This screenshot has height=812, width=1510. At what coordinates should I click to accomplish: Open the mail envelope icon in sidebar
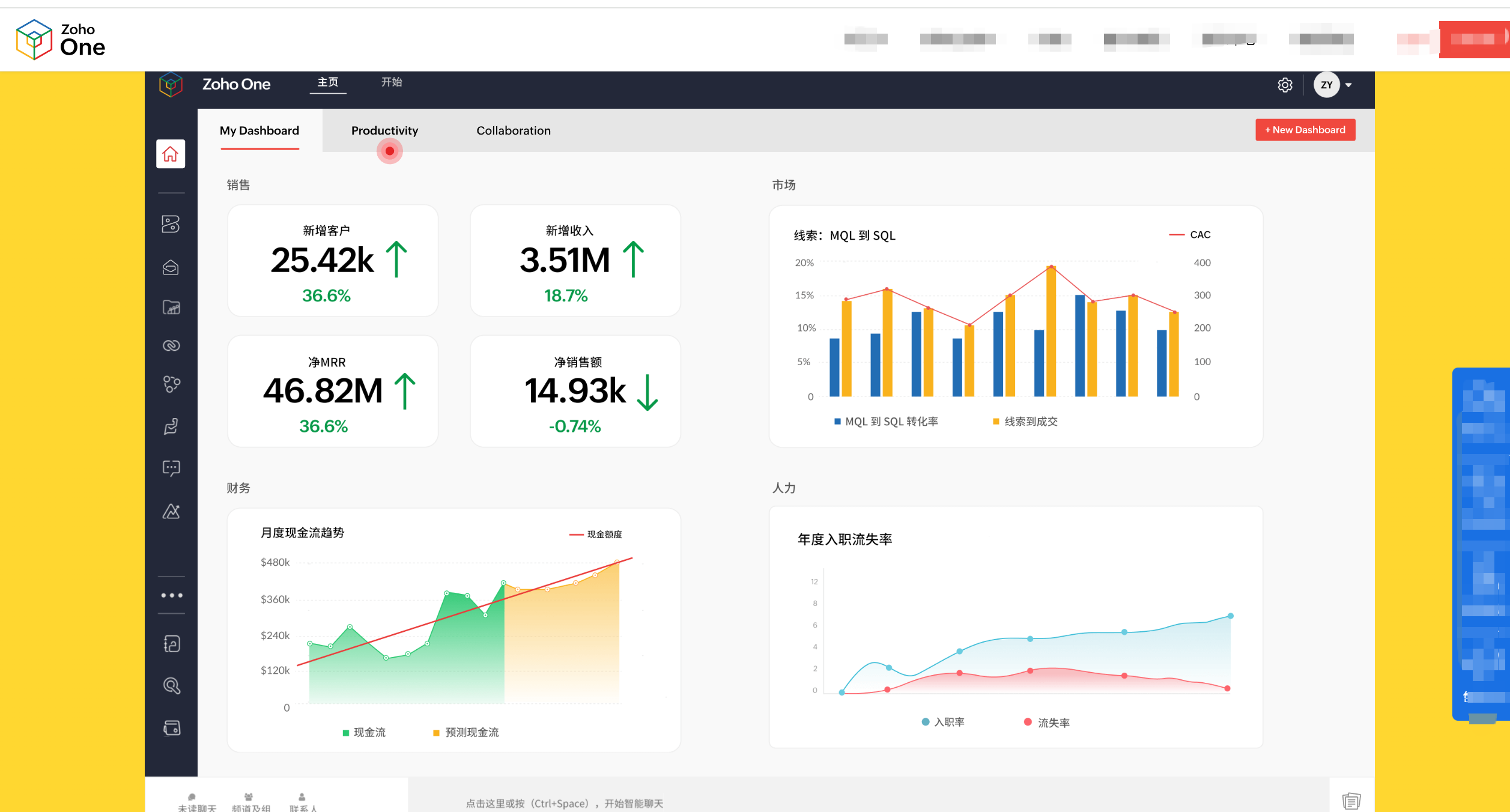tap(171, 267)
